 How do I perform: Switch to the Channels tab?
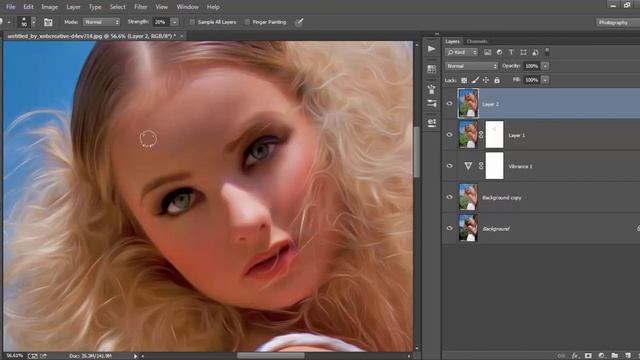pyautogui.click(x=477, y=41)
